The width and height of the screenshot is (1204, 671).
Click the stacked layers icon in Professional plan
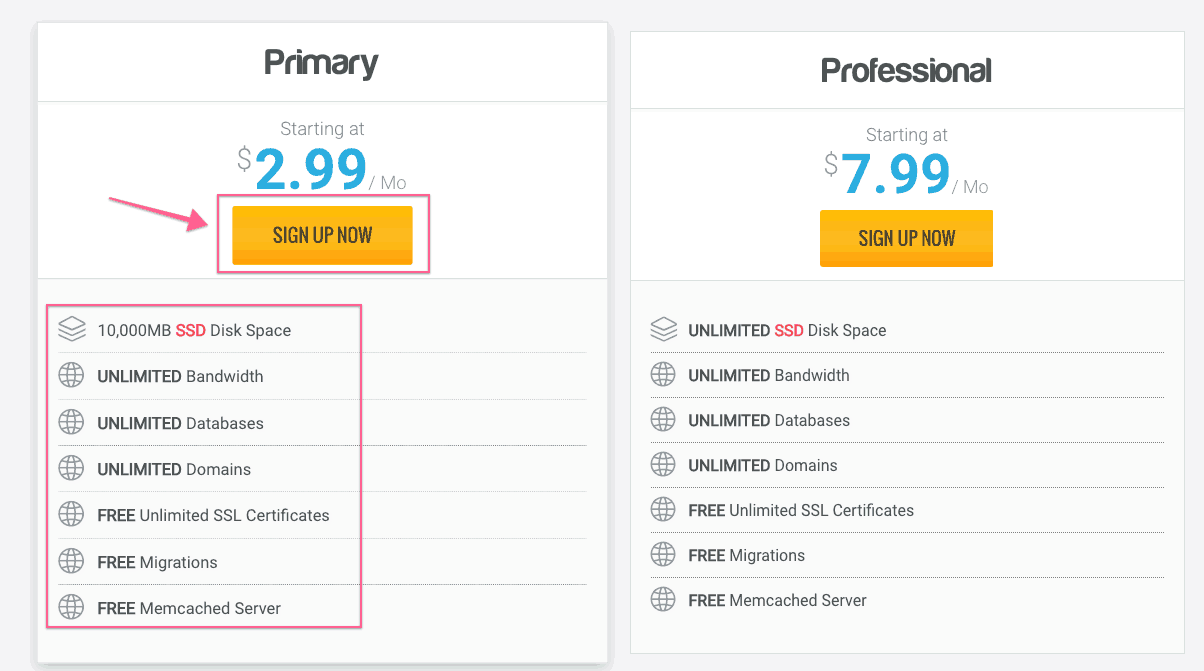click(663, 329)
